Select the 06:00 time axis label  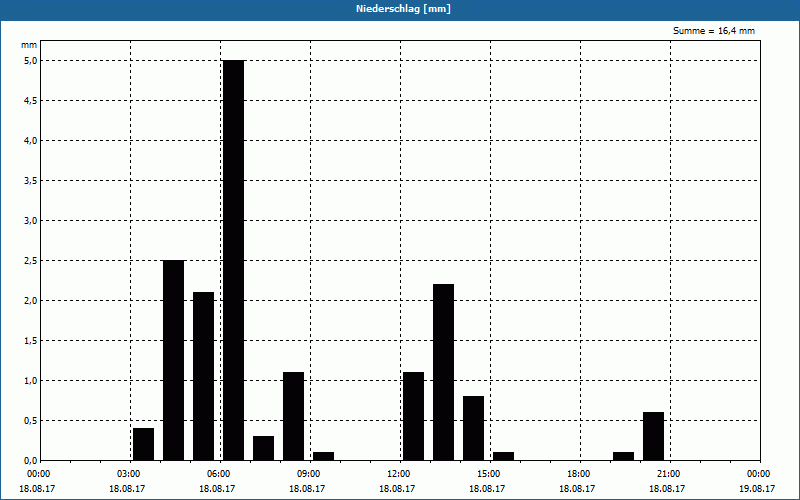tap(220, 474)
